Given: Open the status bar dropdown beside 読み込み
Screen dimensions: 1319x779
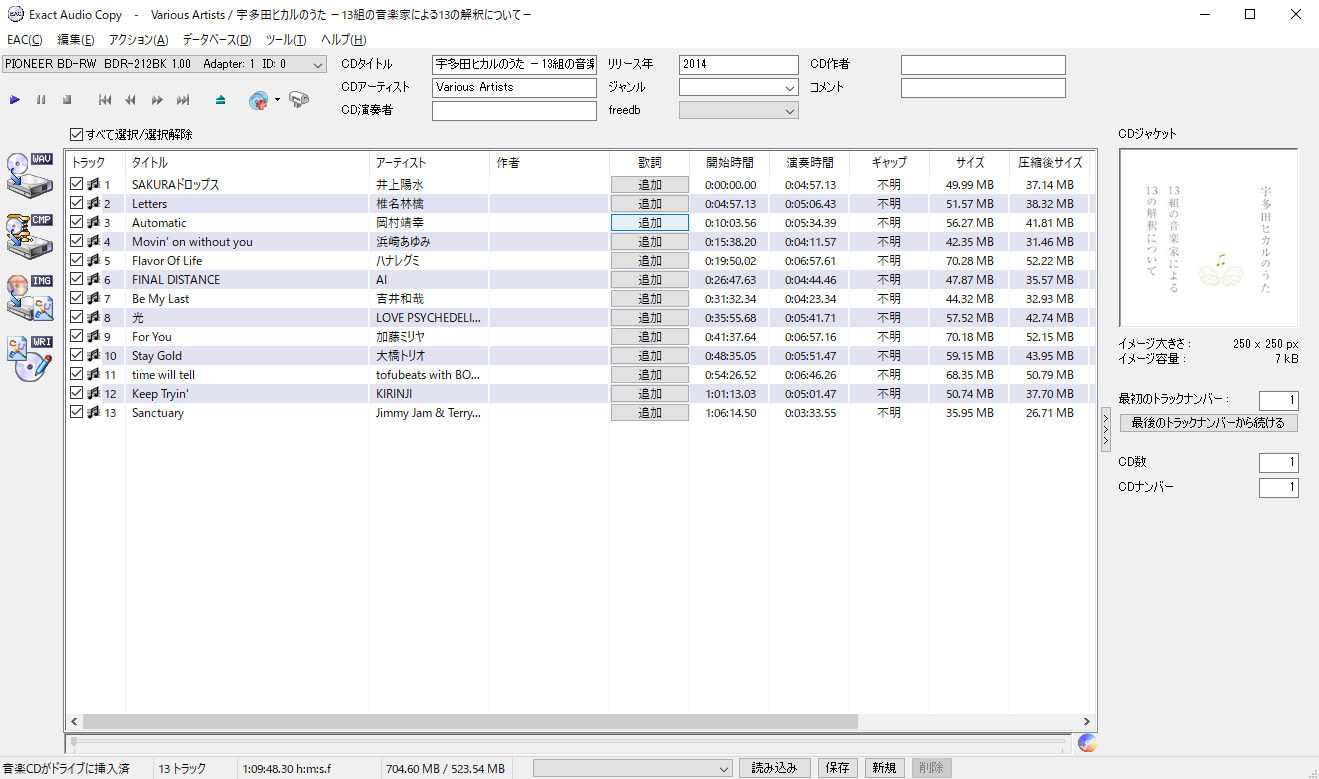Looking at the screenshot, I should click(x=633, y=768).
